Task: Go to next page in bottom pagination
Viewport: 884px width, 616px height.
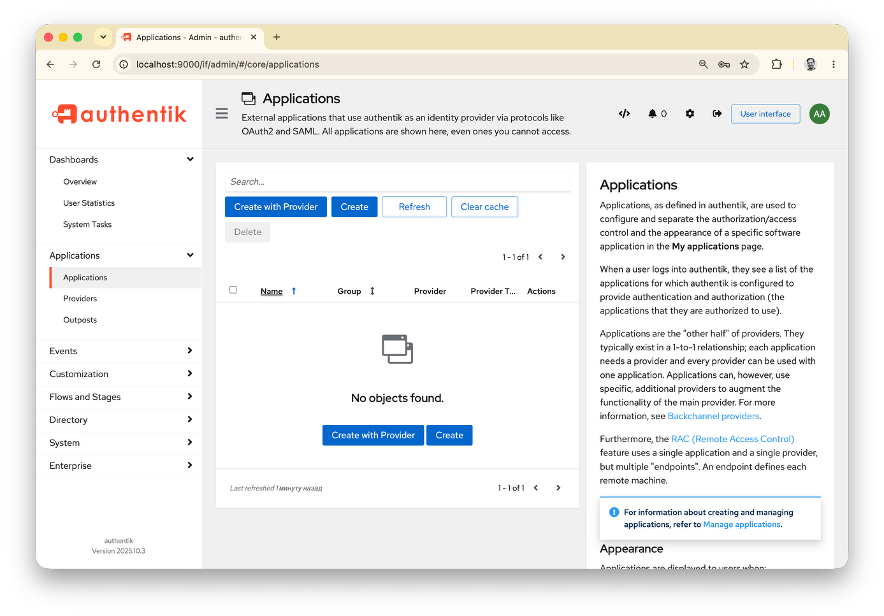Action: (558, 488)
